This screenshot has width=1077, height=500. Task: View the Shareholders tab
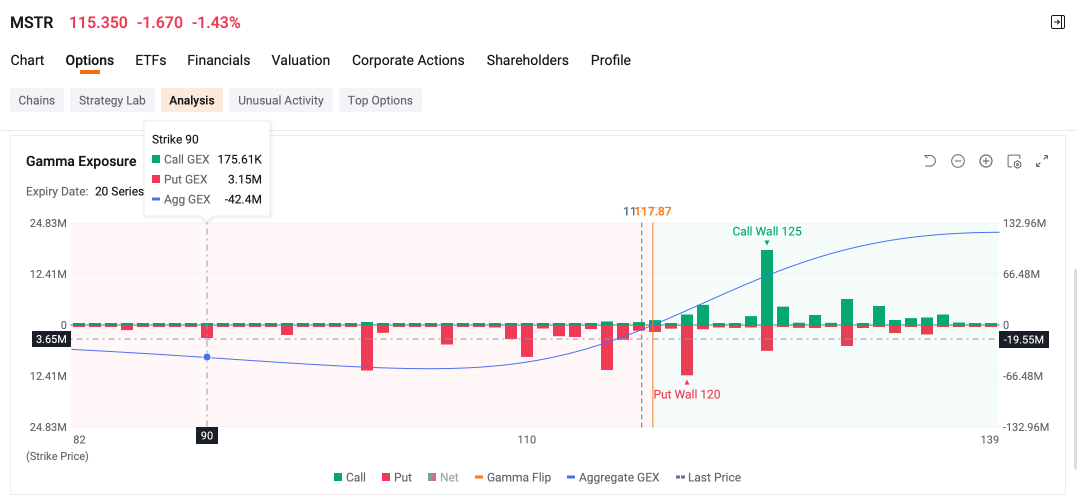[528, 60]
